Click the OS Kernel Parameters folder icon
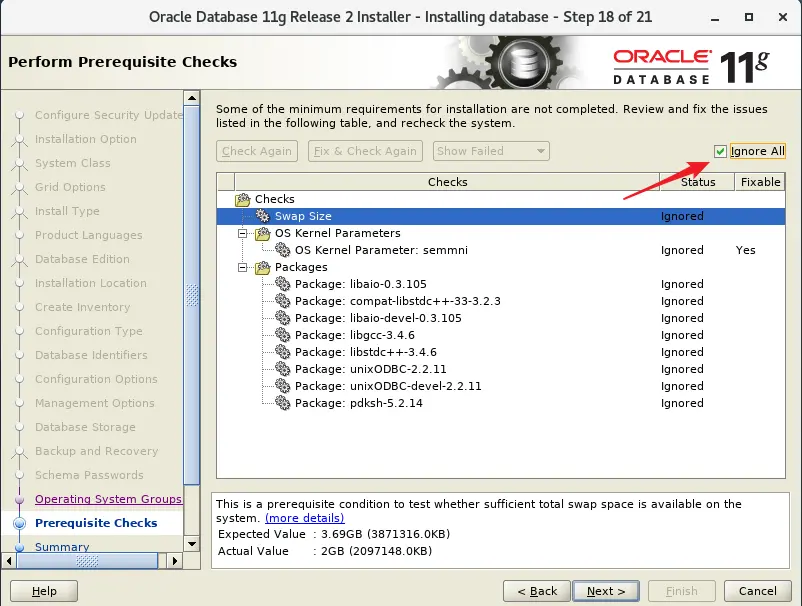Viewport: 802px width, 606px height. [x=262, y=233]
